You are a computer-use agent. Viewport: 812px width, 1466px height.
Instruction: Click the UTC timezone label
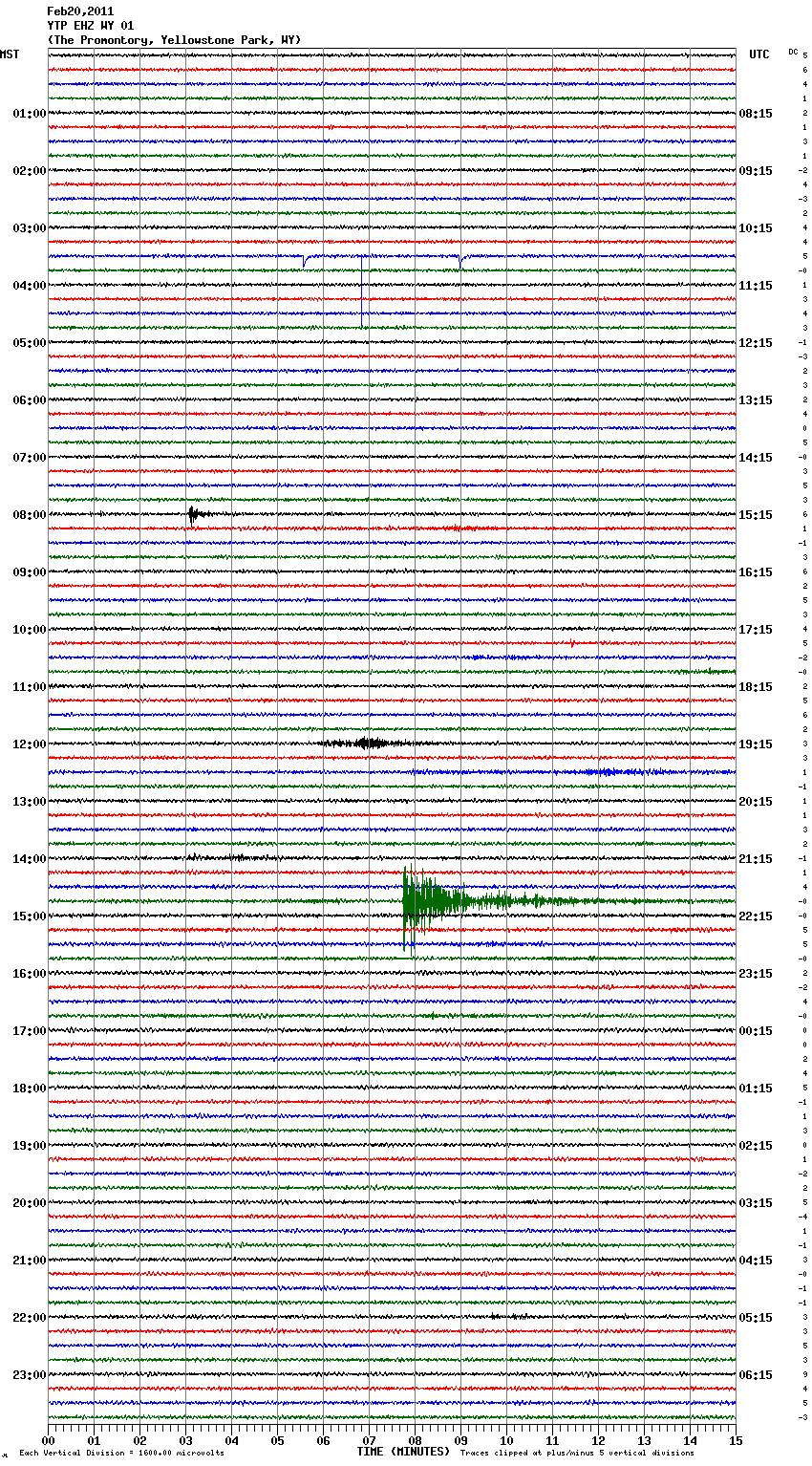coord(759,54)
